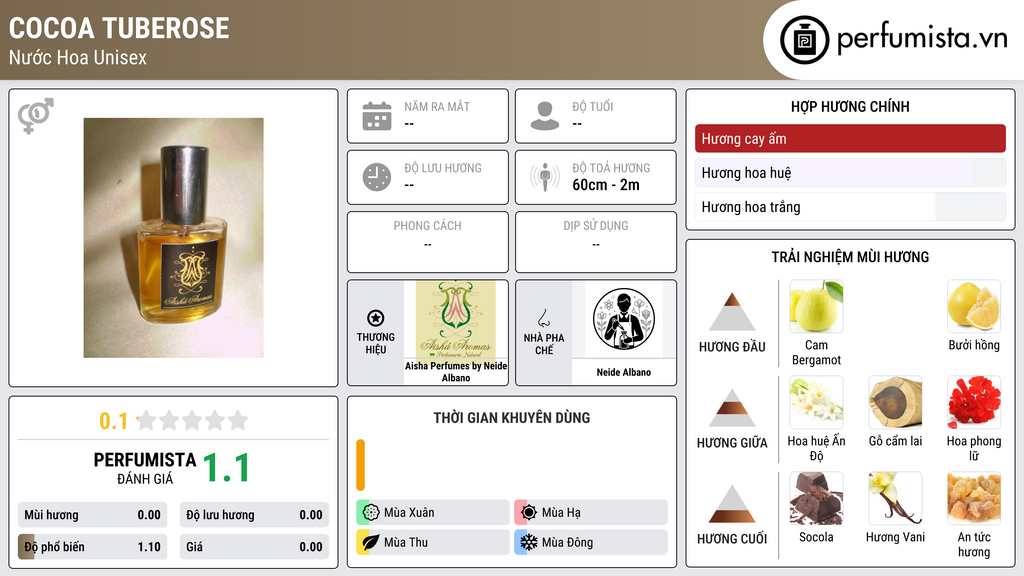
Task: Click the Mùi hương 0.00 score row
Action: pos(92,515)
